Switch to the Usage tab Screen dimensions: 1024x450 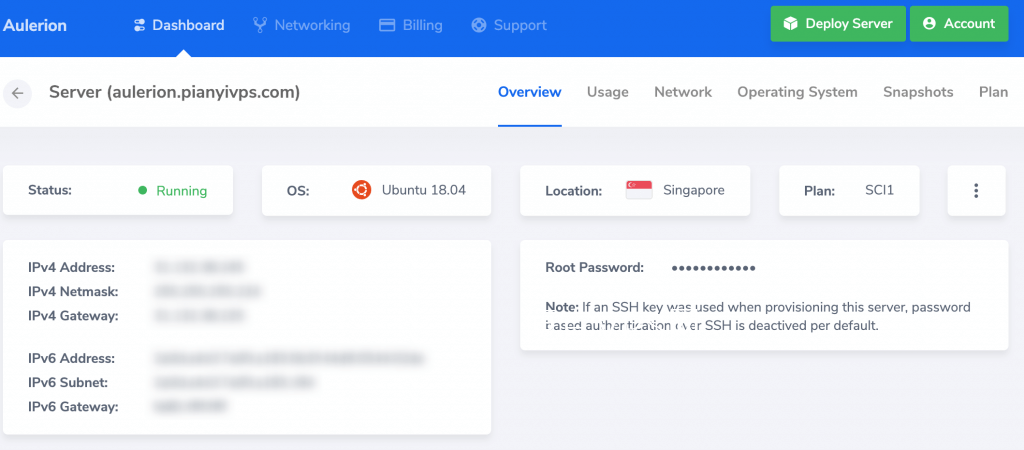tap(607, 92)
